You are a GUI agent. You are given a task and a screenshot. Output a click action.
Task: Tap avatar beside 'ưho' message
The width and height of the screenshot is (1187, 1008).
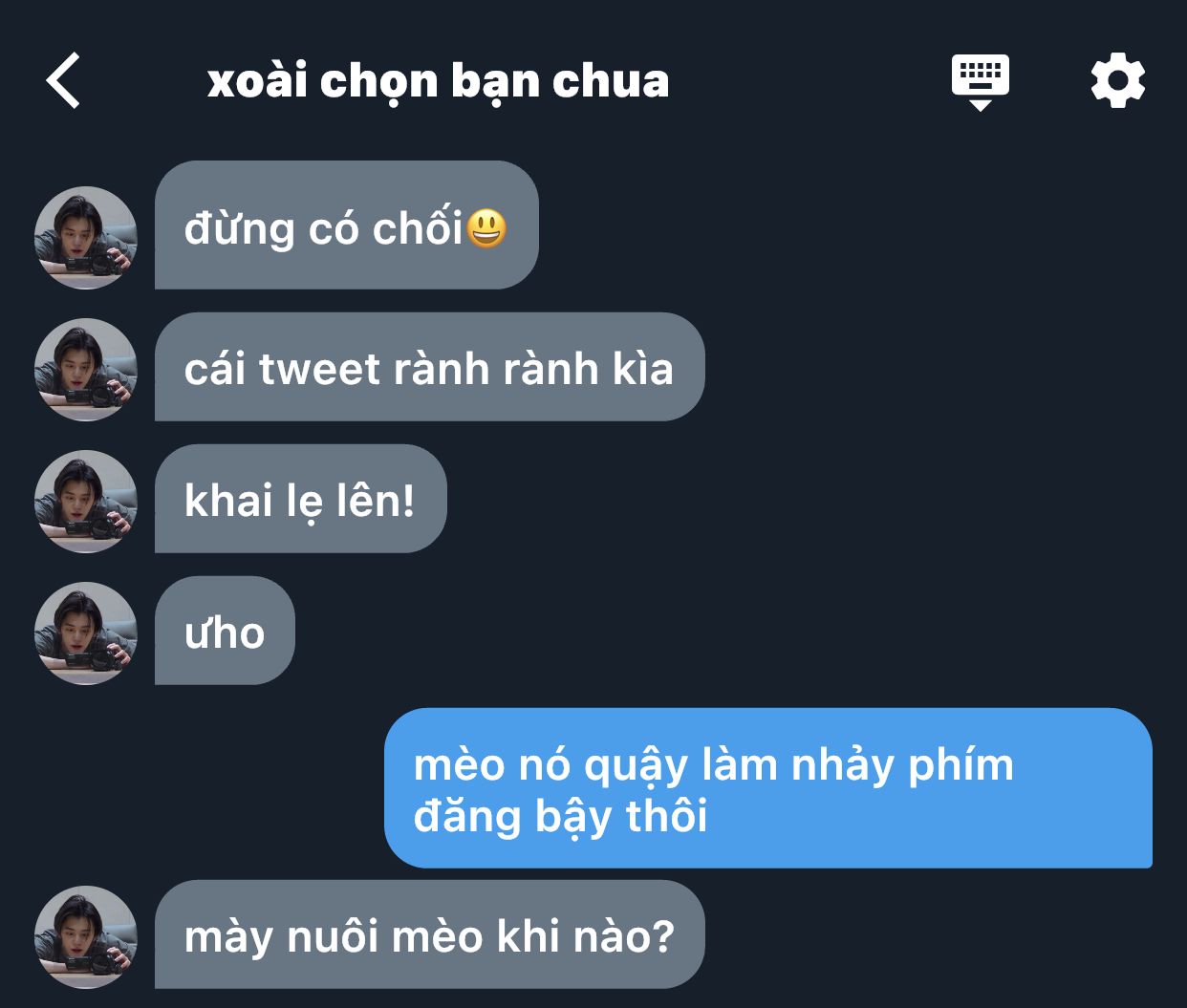(x=86, y=633)
